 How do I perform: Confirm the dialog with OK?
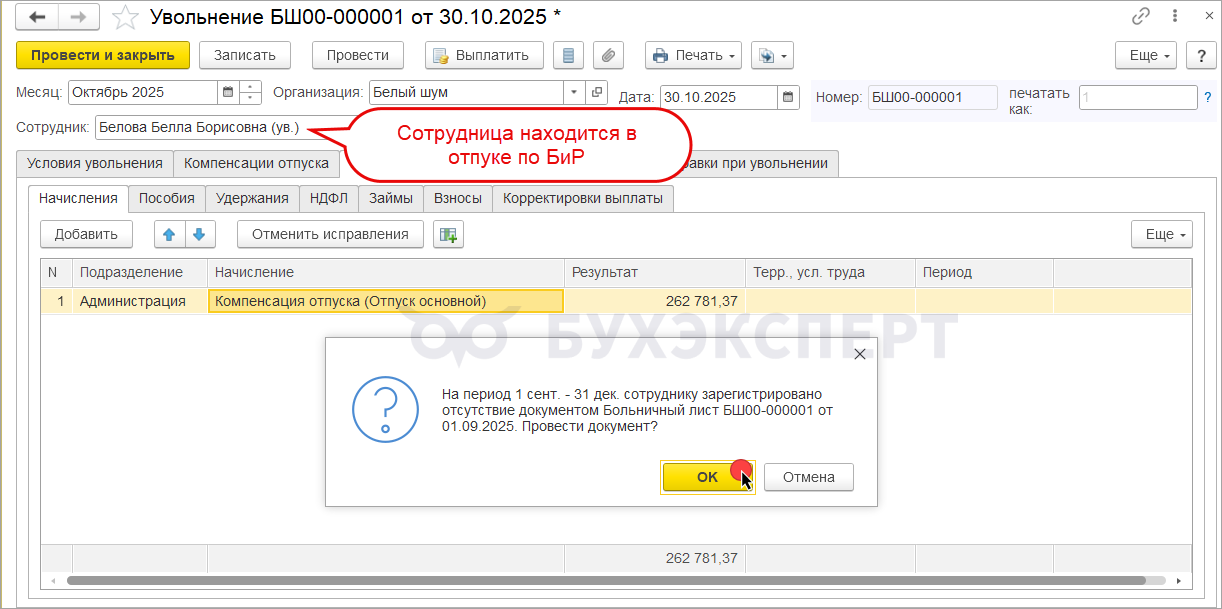pos(708,477)
